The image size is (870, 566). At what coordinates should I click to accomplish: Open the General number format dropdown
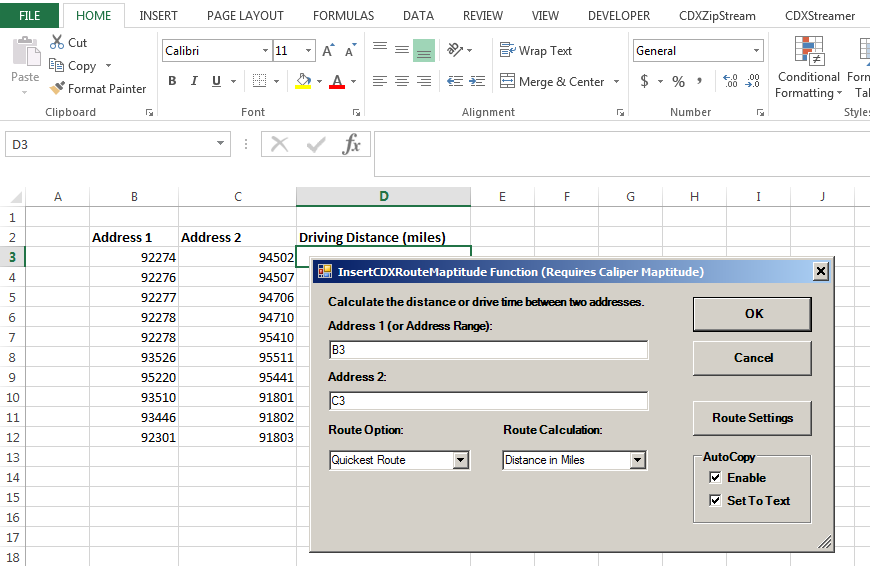(x=756, y=51)
